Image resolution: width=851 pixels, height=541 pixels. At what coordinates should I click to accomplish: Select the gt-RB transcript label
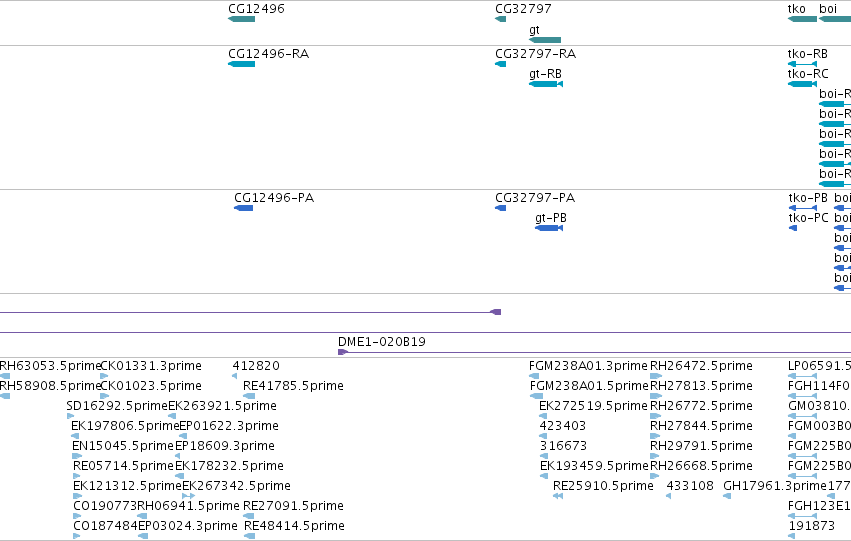(x=545, y=74)
